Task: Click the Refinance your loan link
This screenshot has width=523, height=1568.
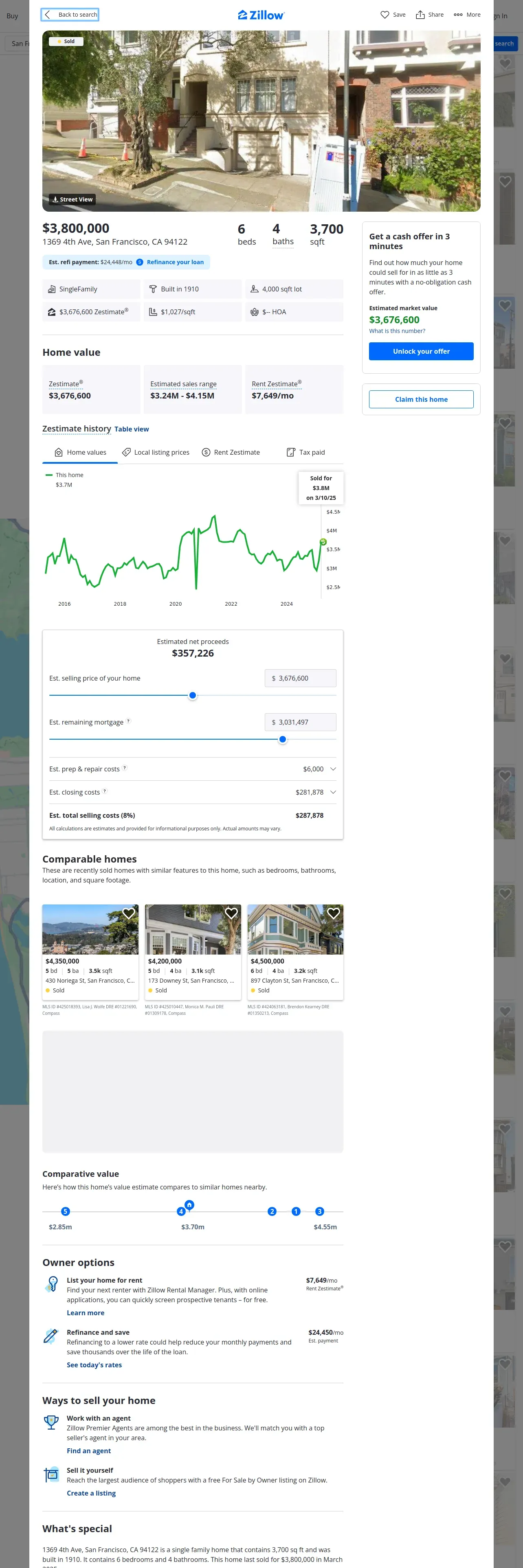Action: pos(175,262)
